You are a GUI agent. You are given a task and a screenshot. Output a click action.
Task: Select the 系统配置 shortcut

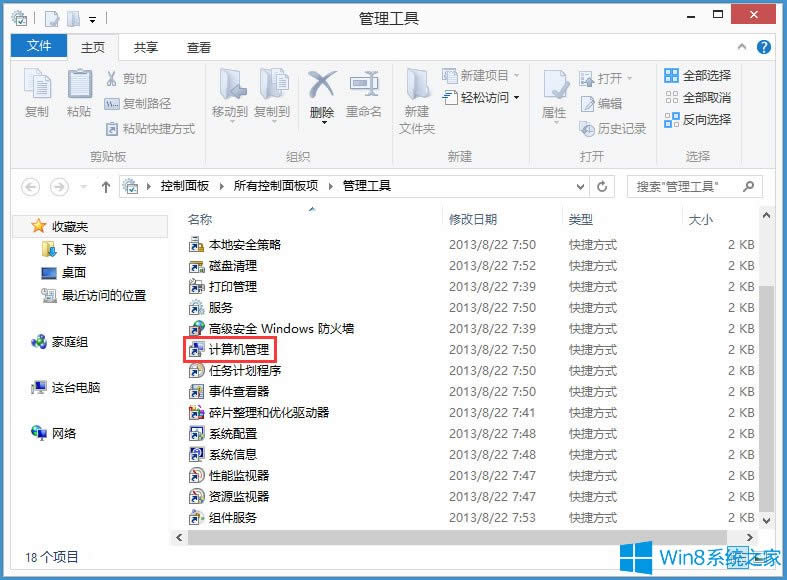223,434
